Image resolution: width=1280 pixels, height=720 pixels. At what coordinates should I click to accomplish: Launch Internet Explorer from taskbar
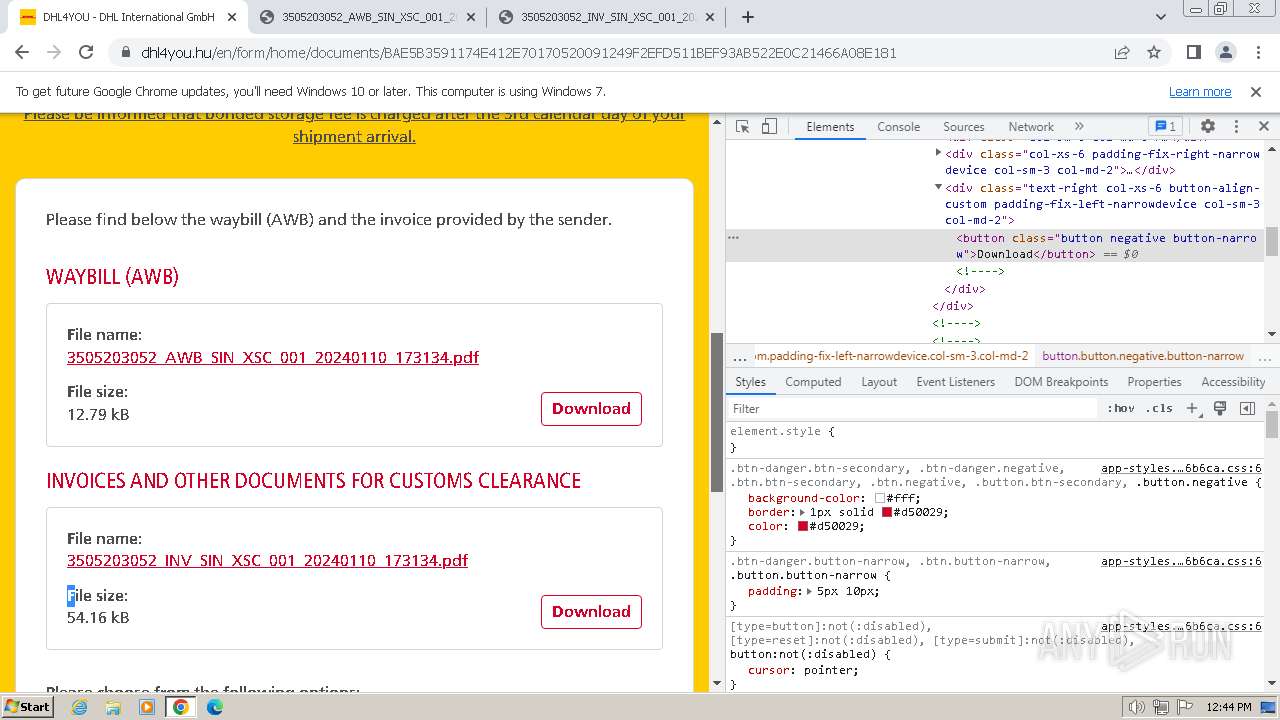click(x=79, y=706)
